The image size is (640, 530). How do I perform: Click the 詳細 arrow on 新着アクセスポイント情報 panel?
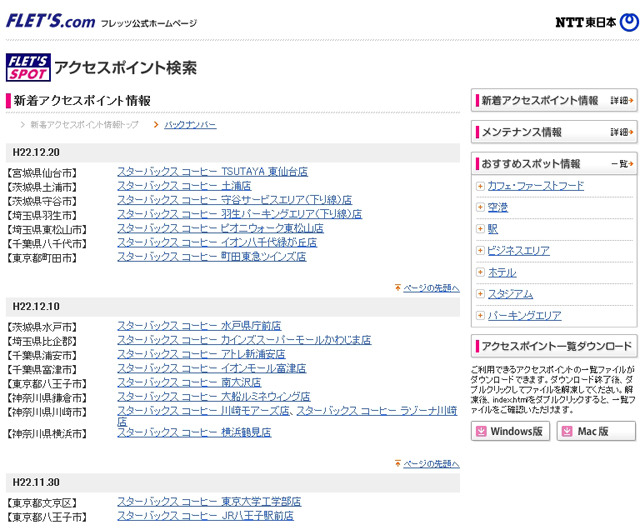click(x=622, y=100)
